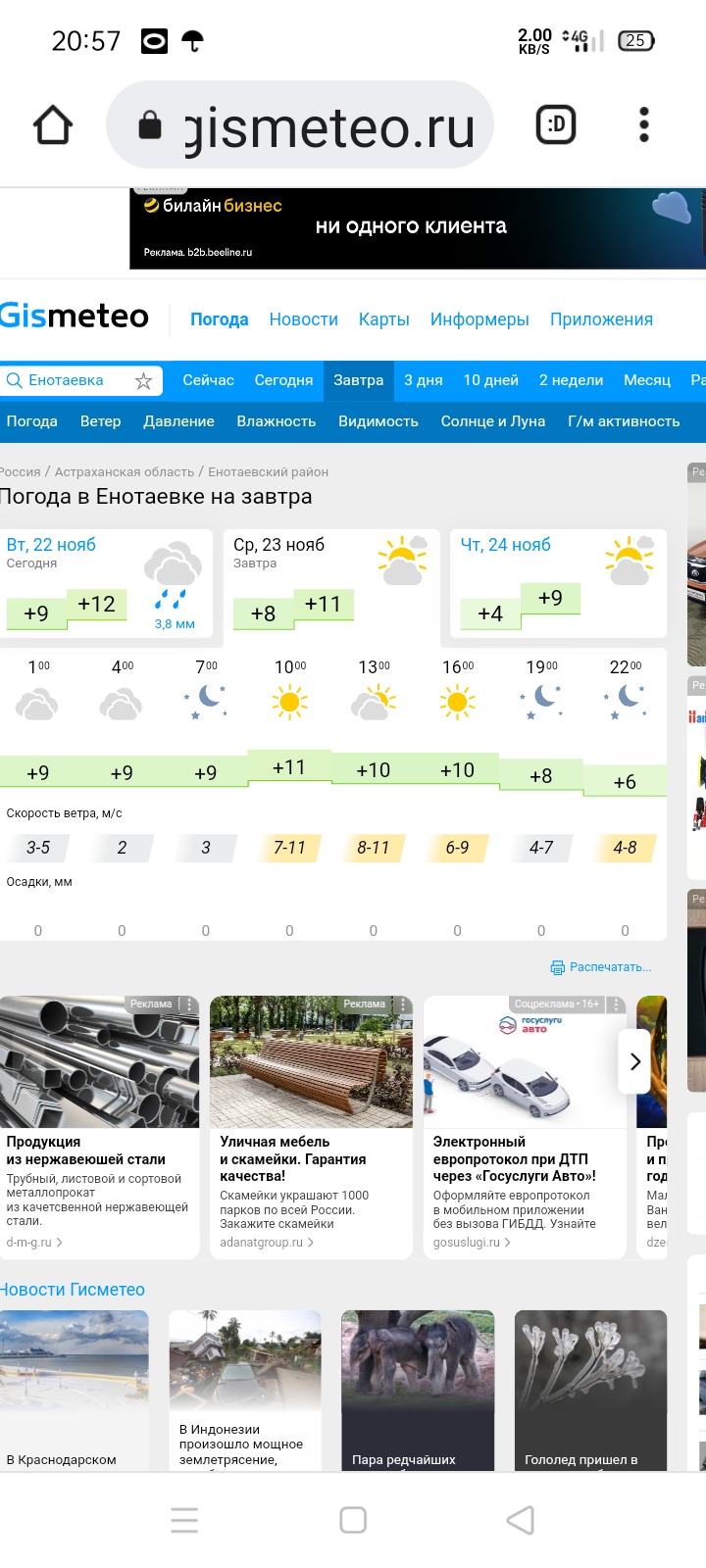Open options on street furniture ad
Viewport: 706px width, 1568px height.
403,1004
